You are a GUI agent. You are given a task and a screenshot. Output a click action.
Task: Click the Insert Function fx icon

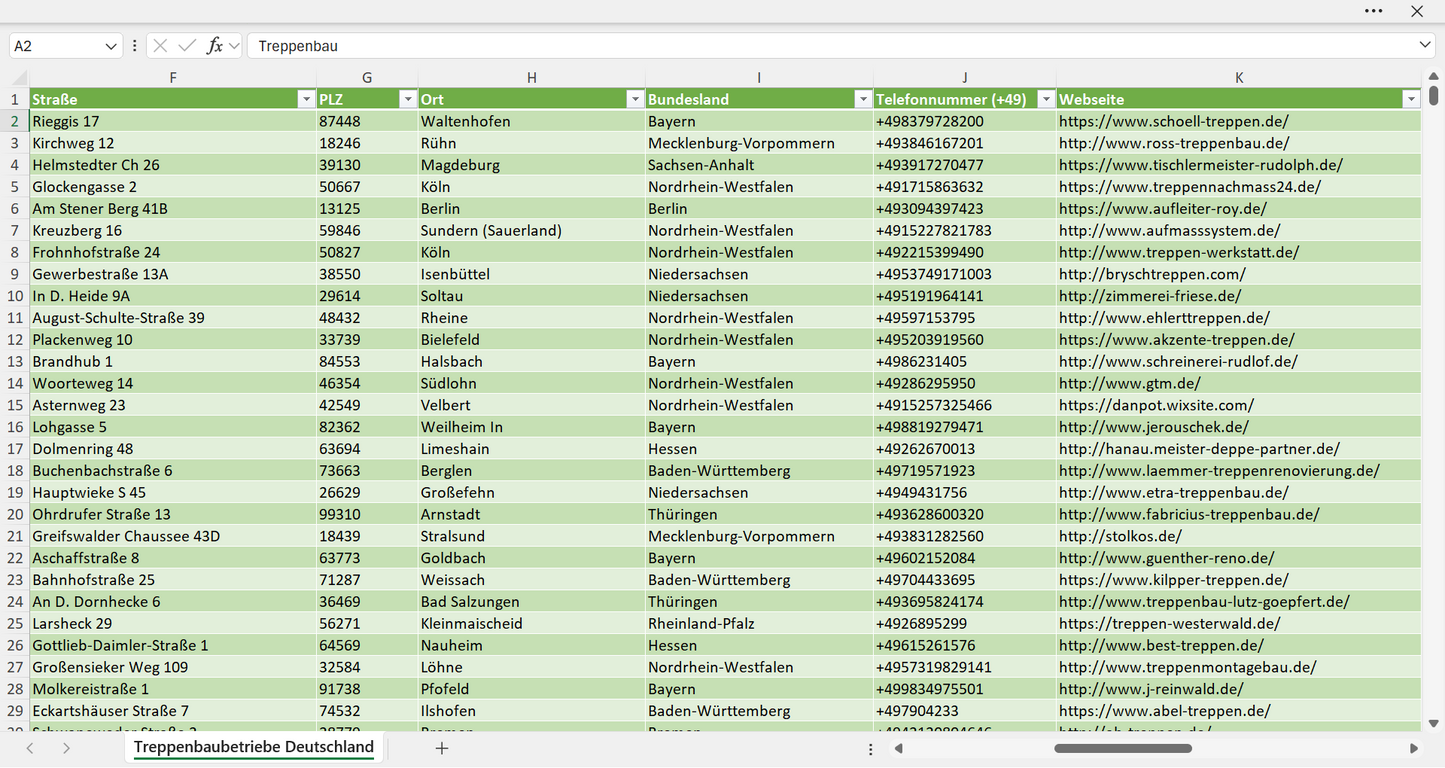214,46
